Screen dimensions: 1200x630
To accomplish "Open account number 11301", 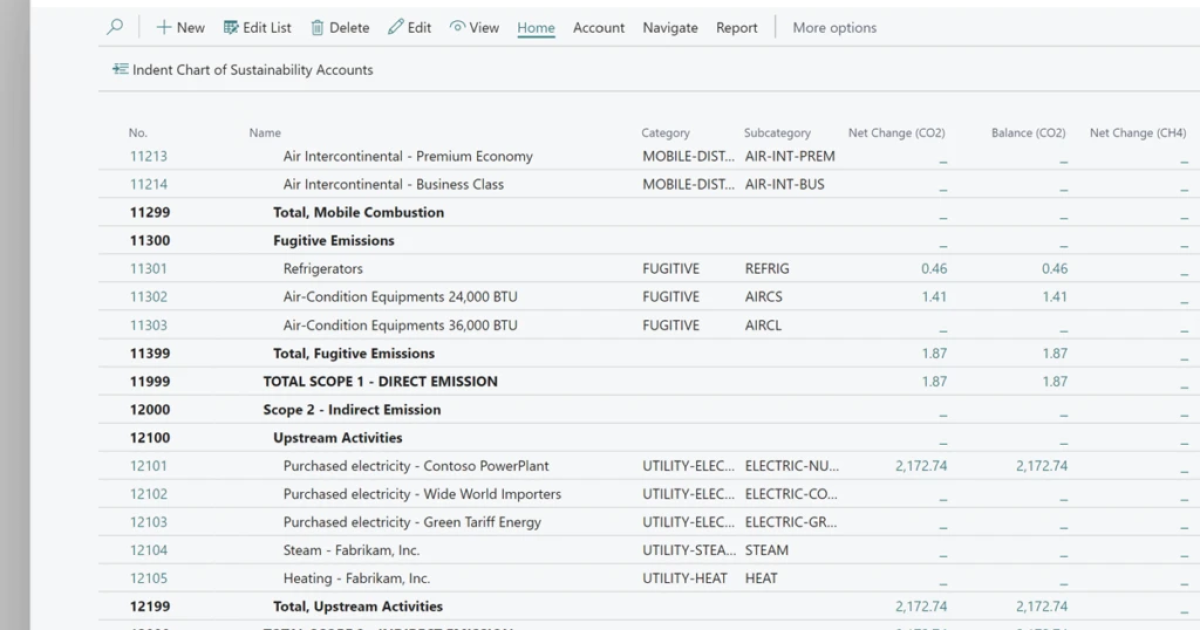I will [149, 268].
